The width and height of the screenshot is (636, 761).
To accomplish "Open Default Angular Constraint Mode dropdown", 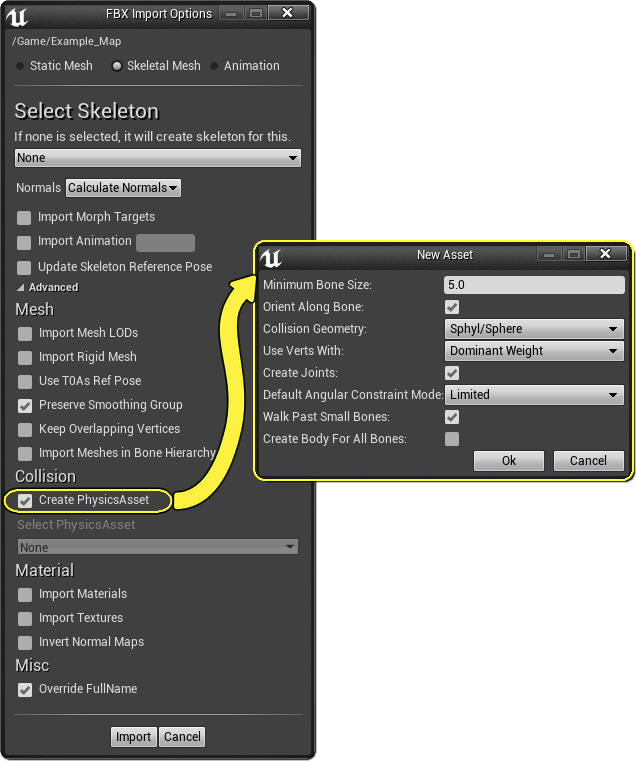I will pyautogui.click(x=534, y=395).
